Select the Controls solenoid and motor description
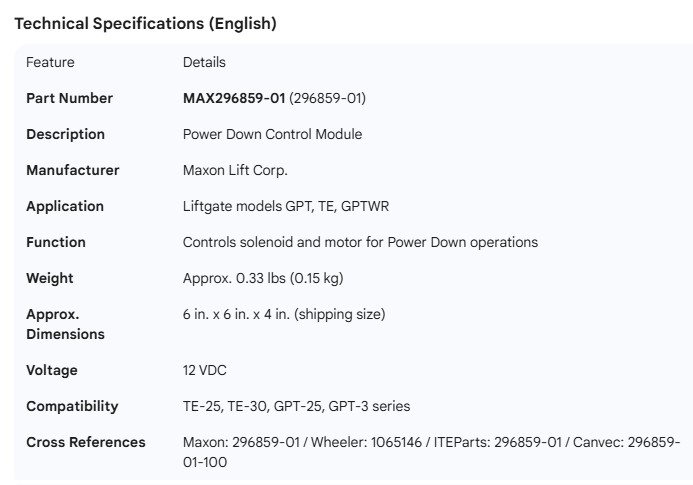The width and height of the screenshot is (693, 485). (x=360, y=242)
